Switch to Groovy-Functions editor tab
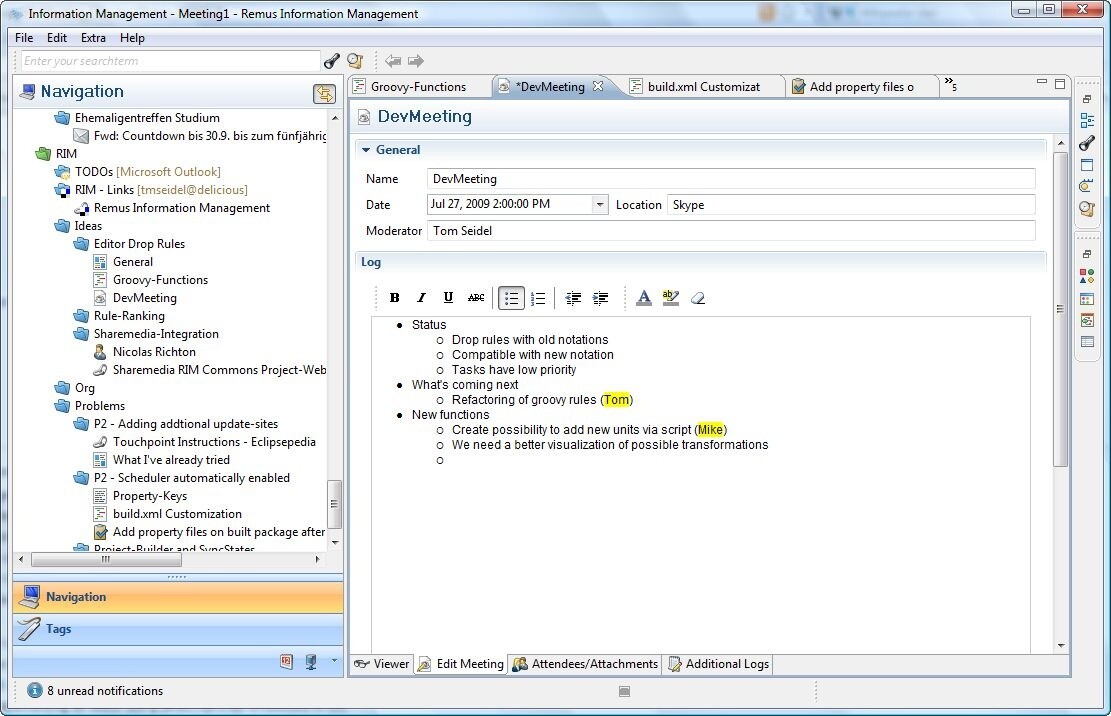The width and height of the screenshot is (1111, 716). [x=418, y=86]
